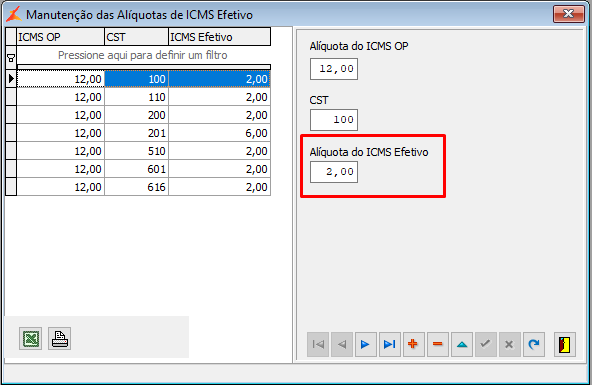This screenshot has height=385, width=592.
Task: Click 'Pressione aqui para definir um filtro'
Action: coord(143,55)
